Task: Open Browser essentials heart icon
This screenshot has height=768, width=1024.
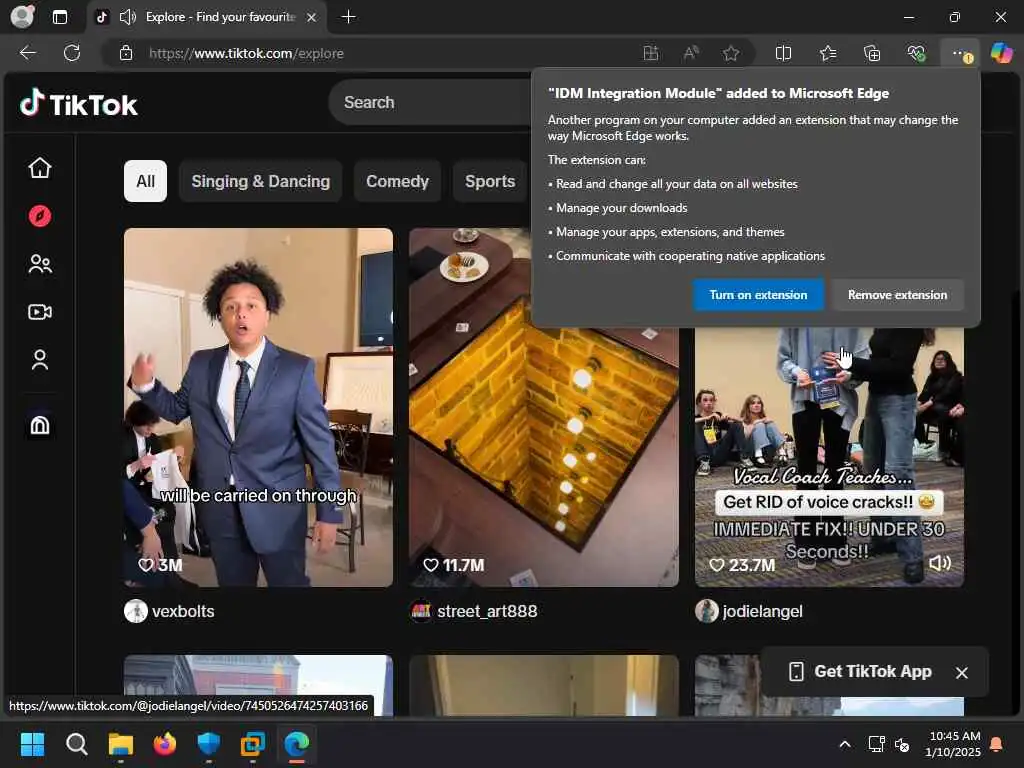Action: 916,53
